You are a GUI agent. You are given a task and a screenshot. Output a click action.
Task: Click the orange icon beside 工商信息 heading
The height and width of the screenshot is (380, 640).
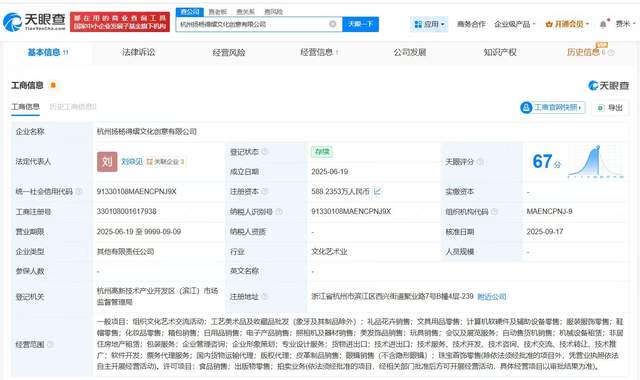53,85
